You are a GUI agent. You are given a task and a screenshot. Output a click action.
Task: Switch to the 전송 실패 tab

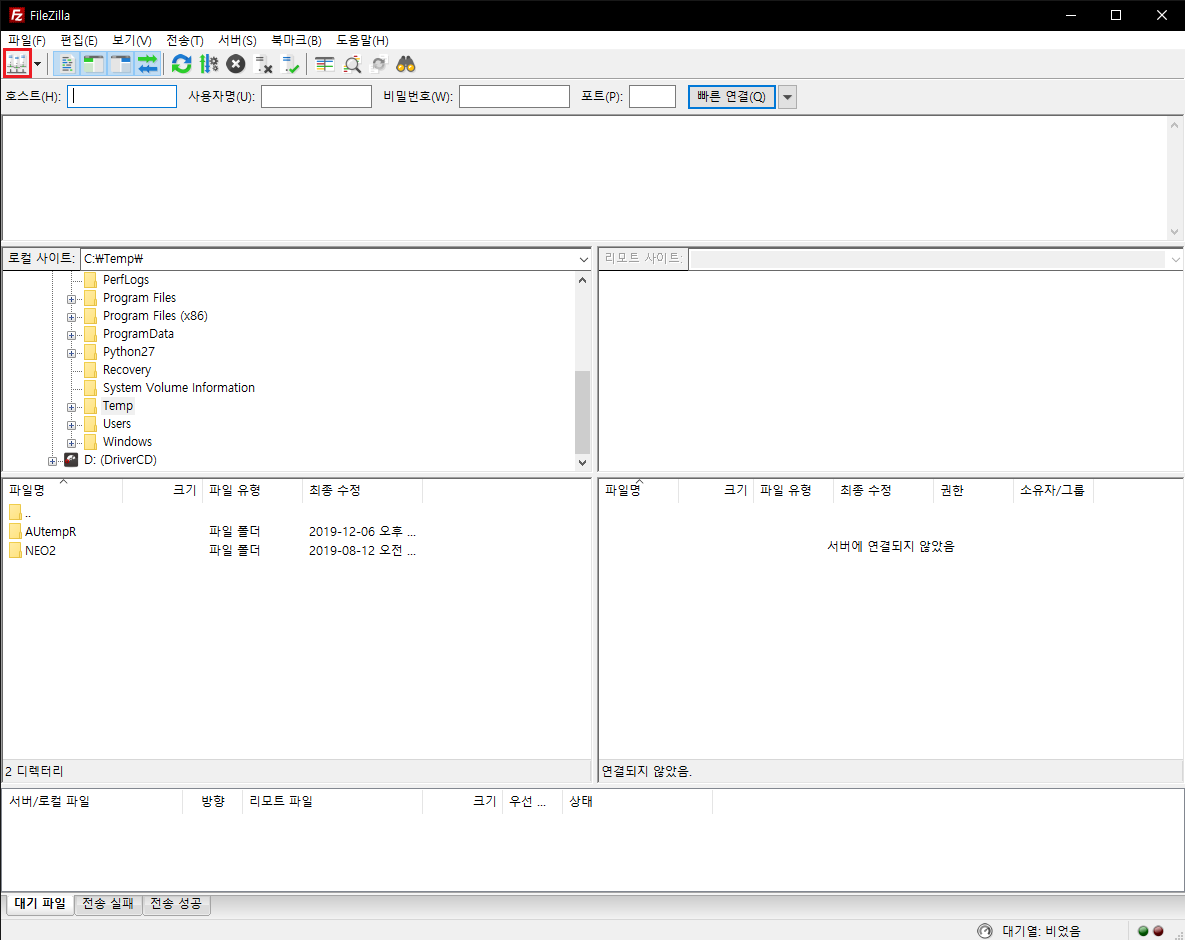pos(108,904)
